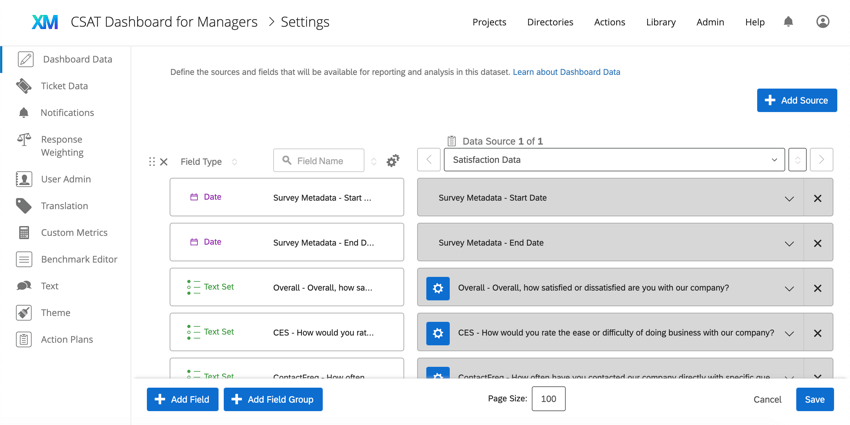The height and width of the screenshot is (425, 850).
Task: Click CSAT Dashboard for Managers breadcrumb
Action: tap(164, 22)
